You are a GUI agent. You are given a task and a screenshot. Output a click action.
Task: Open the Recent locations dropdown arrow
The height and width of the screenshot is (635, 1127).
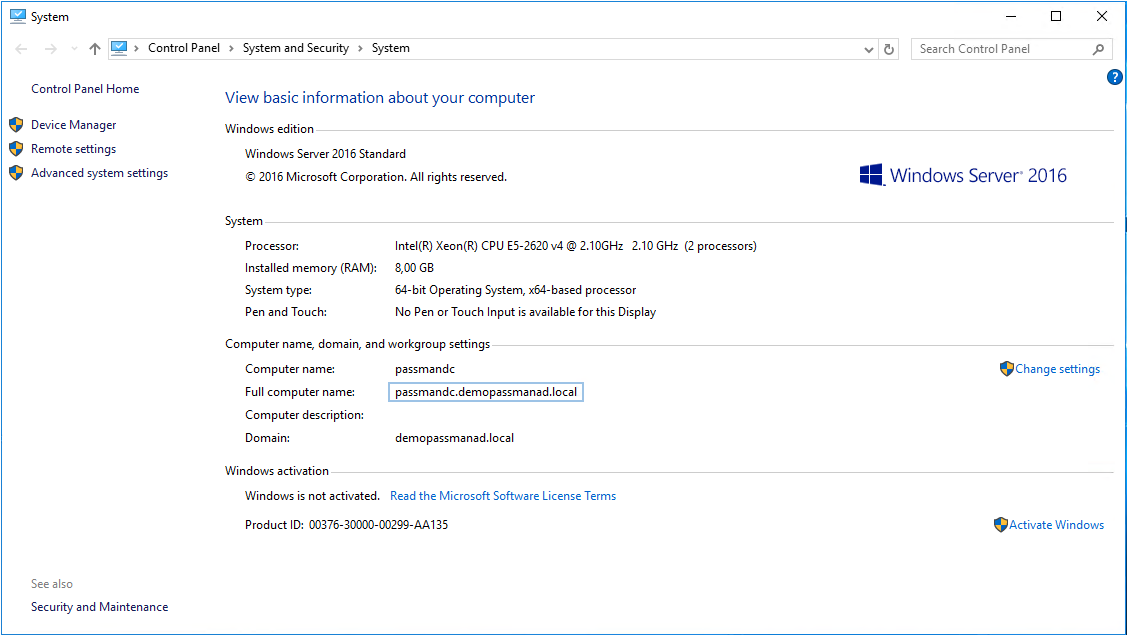pos(74,49)
